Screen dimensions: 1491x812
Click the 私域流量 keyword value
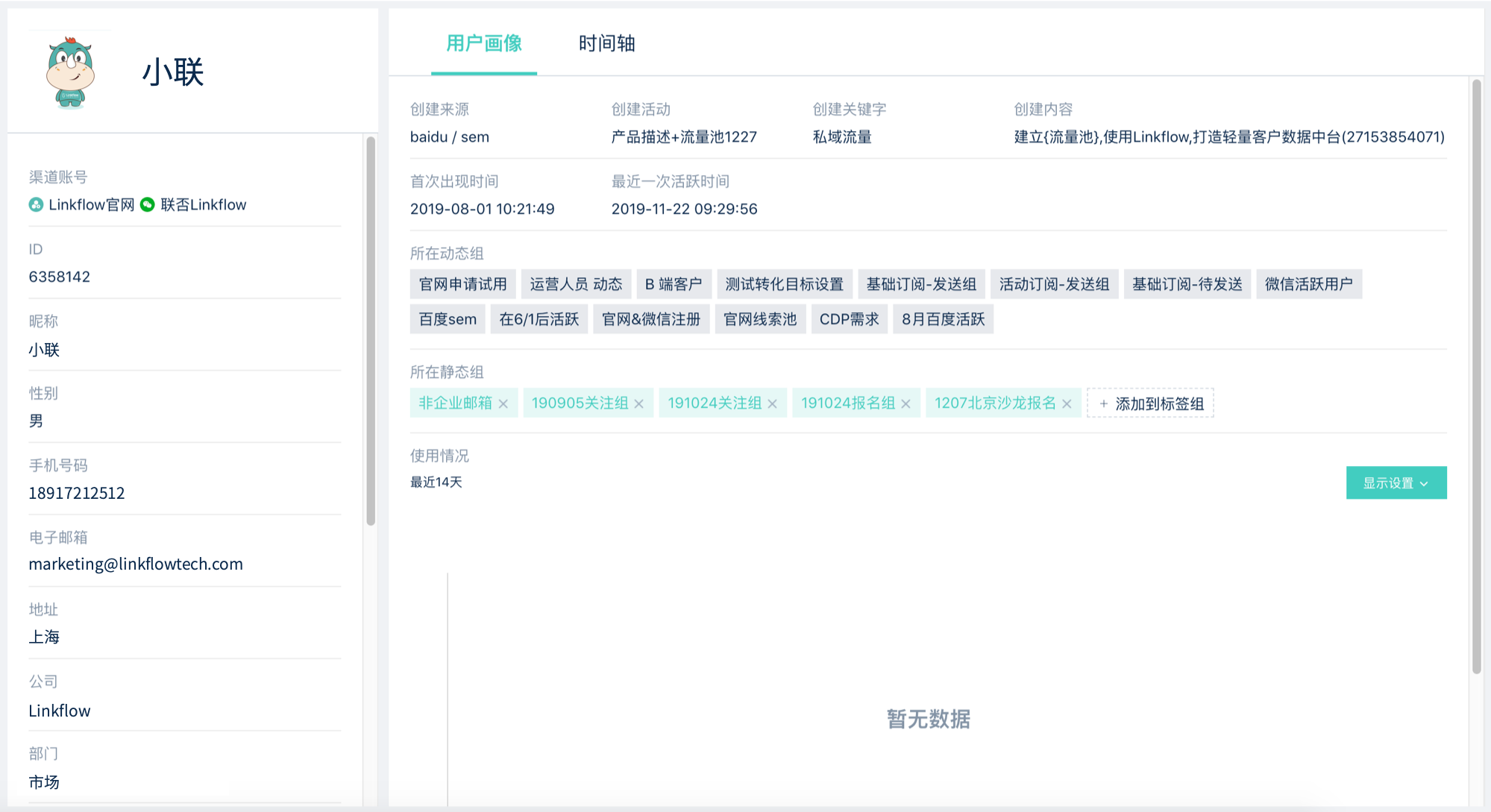[x=842, y=136]
